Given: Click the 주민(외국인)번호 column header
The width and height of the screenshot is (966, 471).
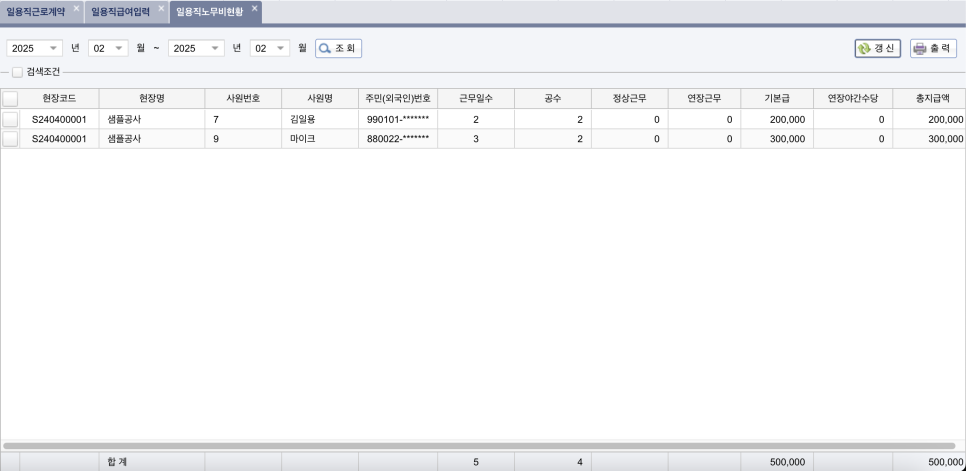Looking at the screenshot, I should click(x=398, y=99).
